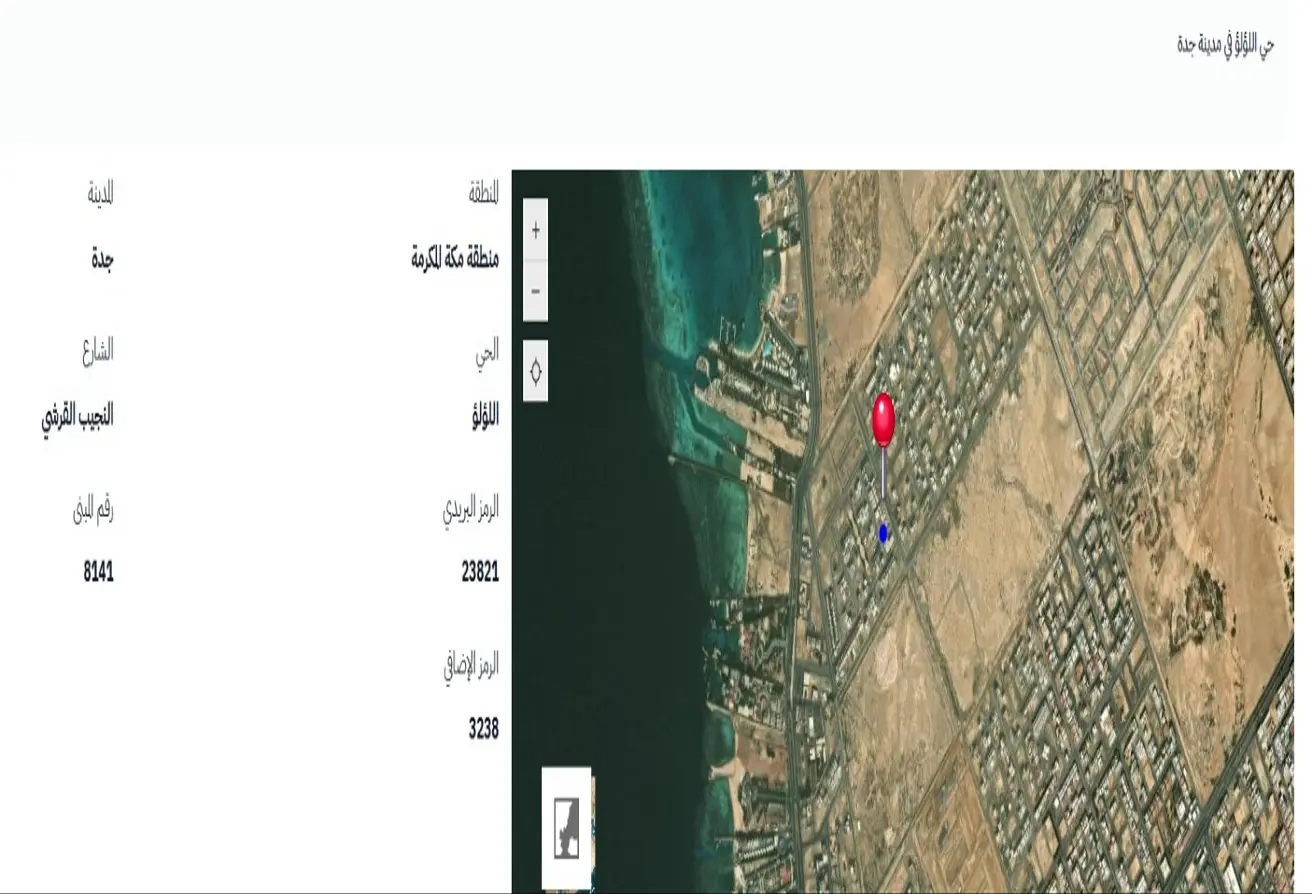
Task: Select the additional code 3238
Action: [483, 729]
